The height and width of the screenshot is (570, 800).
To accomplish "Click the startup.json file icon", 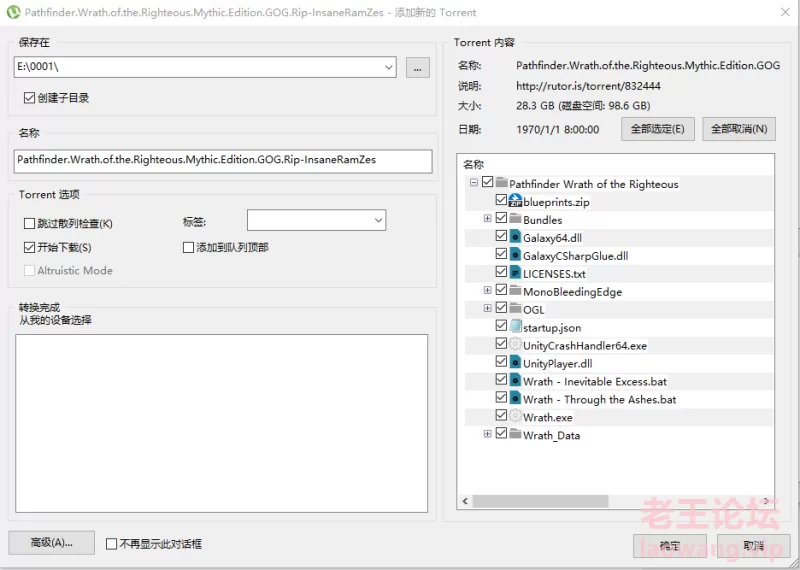I will click(515, 326).
